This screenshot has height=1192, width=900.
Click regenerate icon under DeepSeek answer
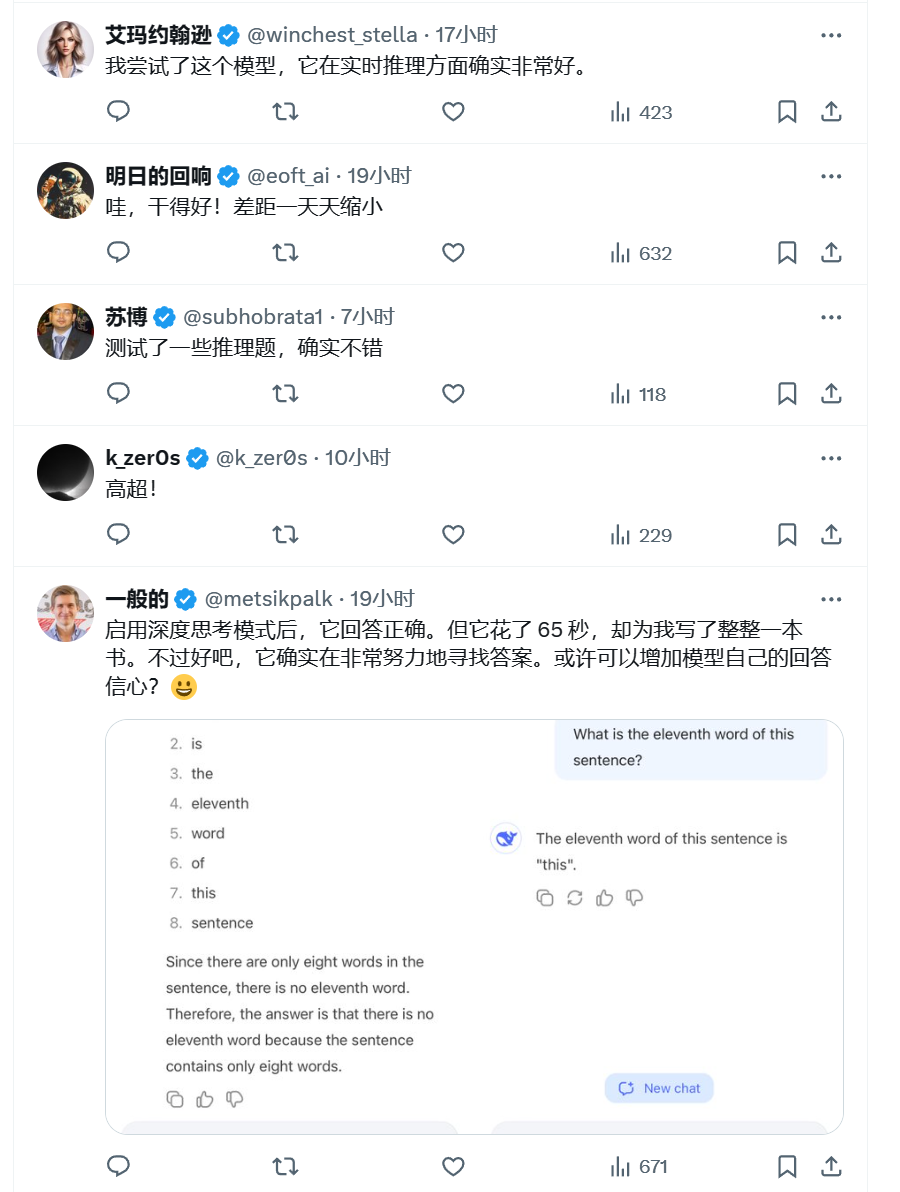574,898
